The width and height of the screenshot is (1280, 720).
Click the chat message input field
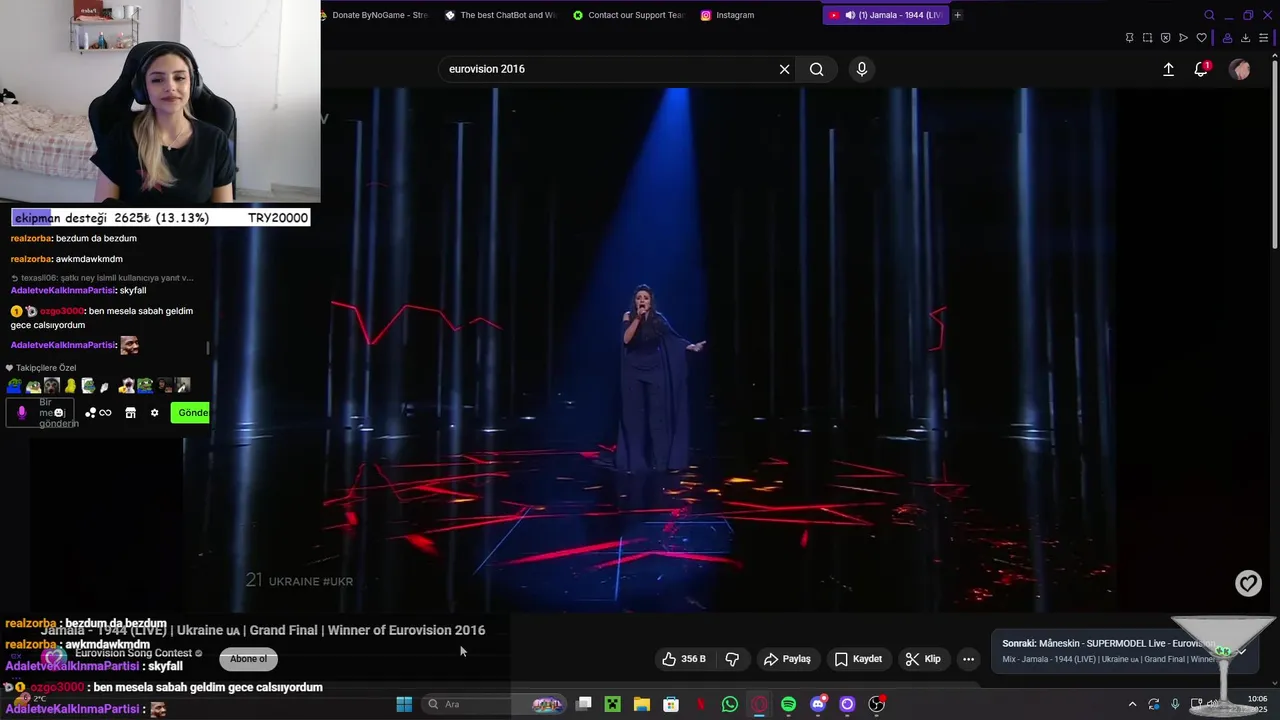[40, 412]
